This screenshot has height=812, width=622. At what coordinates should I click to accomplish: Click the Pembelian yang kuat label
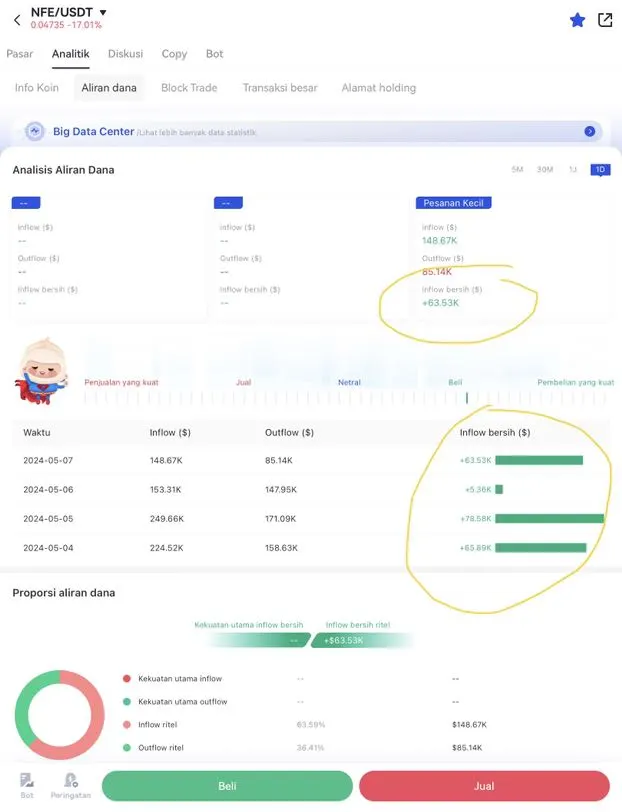575,382
